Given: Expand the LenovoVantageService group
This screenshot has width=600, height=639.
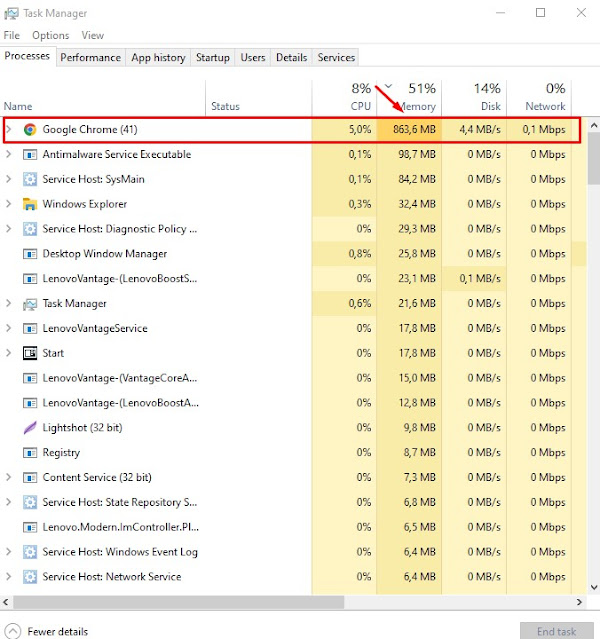Looking at the screenshot, I should [x=9, y=328].
